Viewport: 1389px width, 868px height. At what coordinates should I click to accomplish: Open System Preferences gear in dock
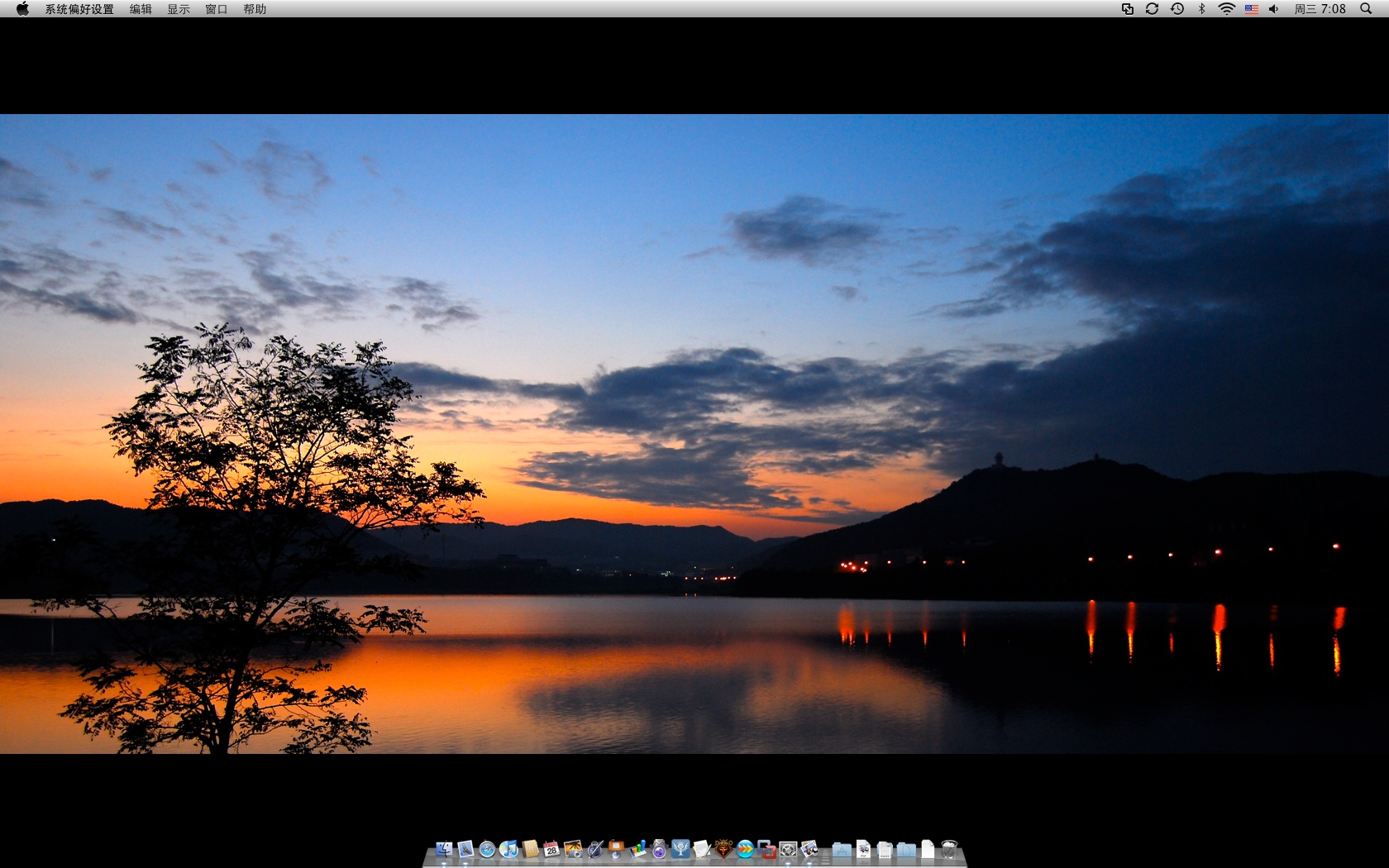coord(788,849)
